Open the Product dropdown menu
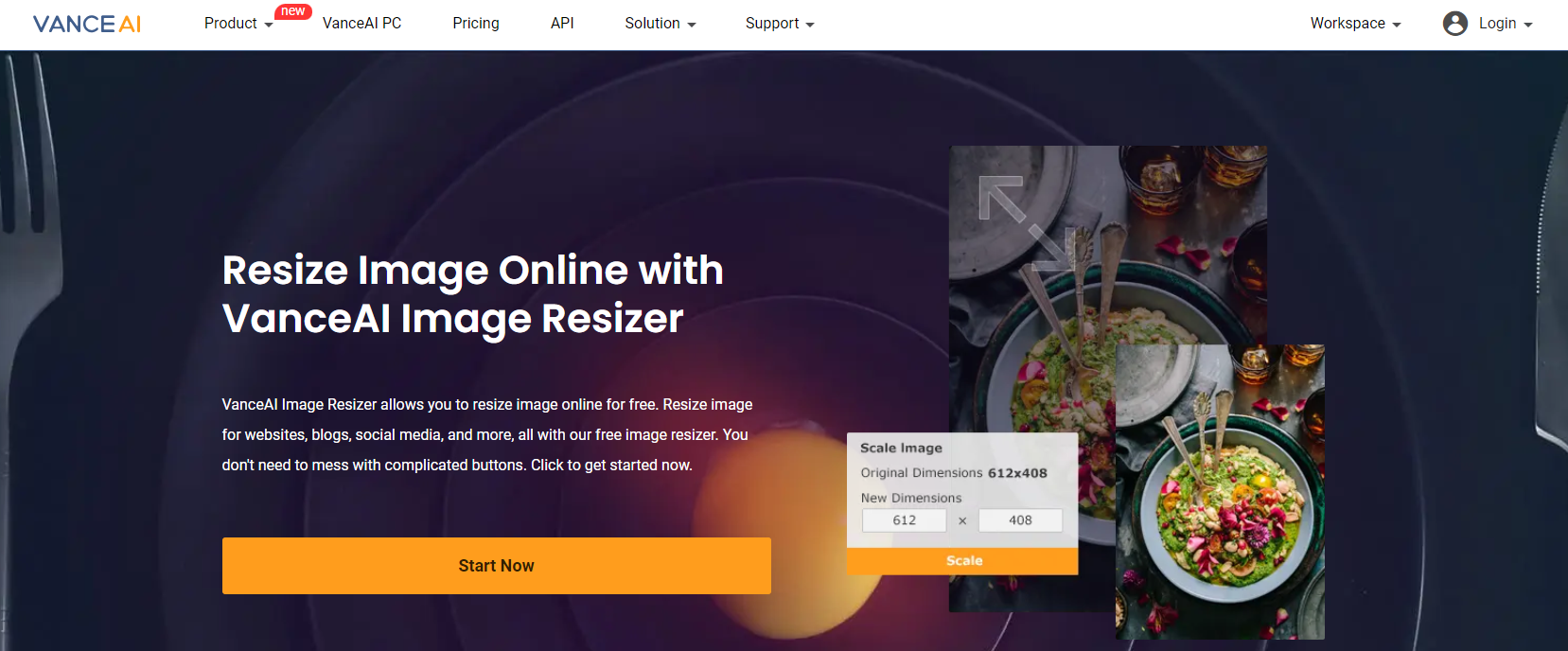1568x651 pixels. tap(238, 24)
